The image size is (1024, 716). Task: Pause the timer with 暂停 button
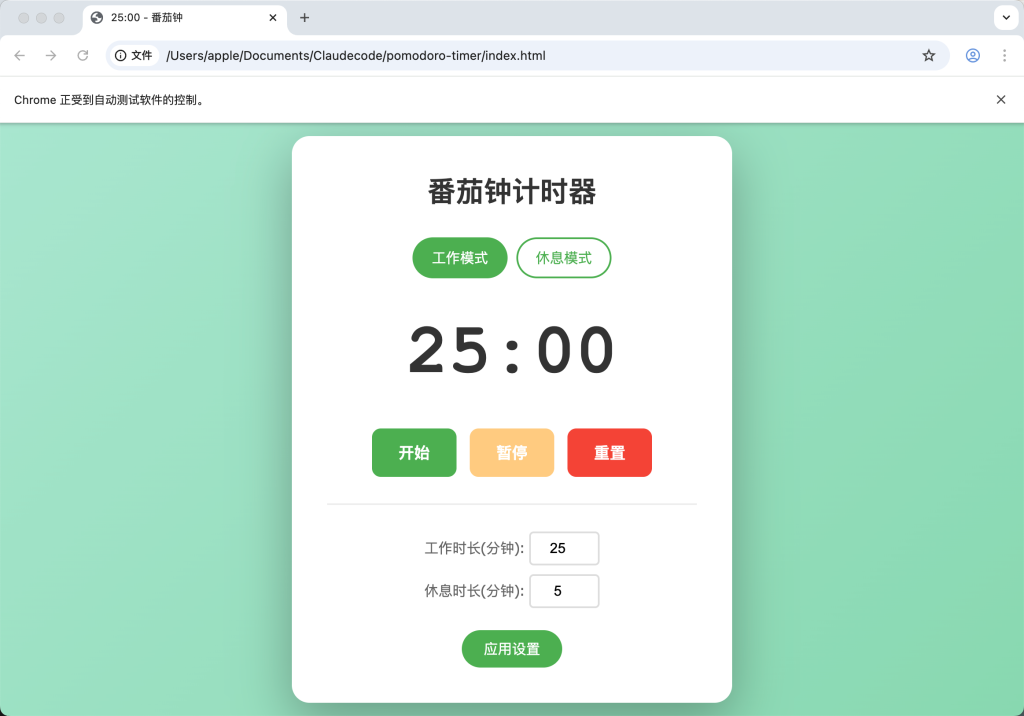coord(512,453)
